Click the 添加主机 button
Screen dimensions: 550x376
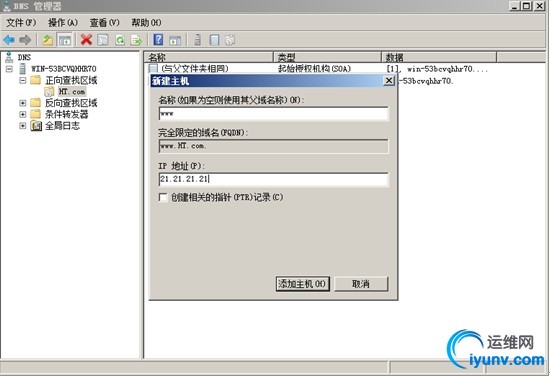coord(303,284)
